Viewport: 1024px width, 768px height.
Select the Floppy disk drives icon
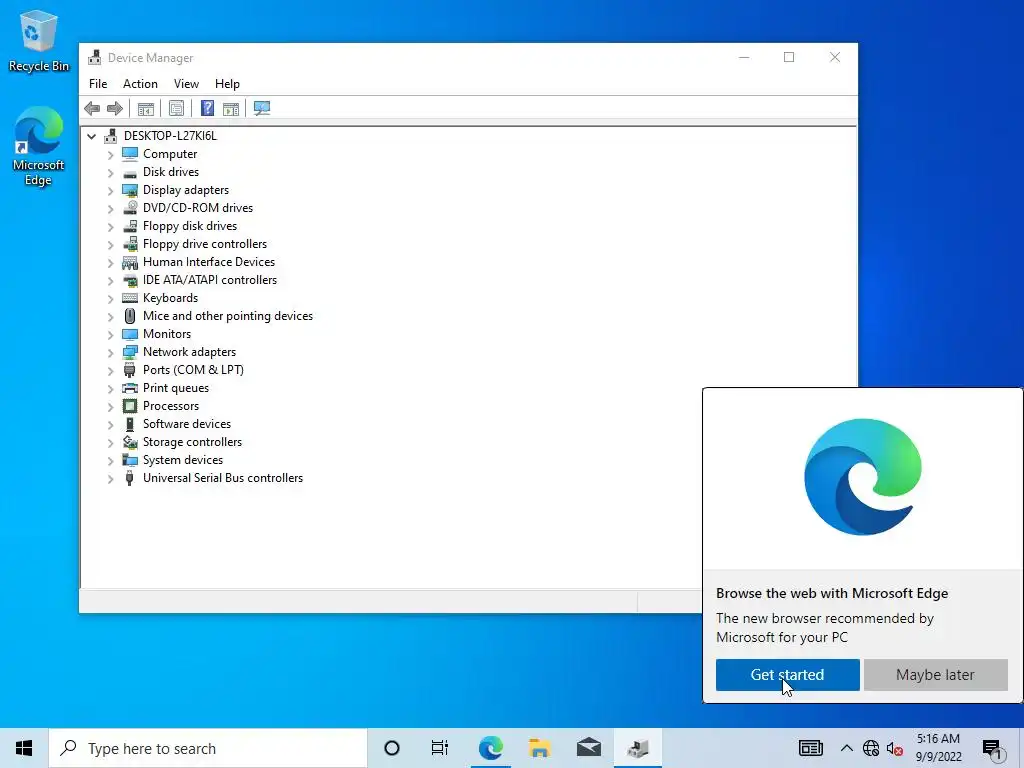[130, 226]
